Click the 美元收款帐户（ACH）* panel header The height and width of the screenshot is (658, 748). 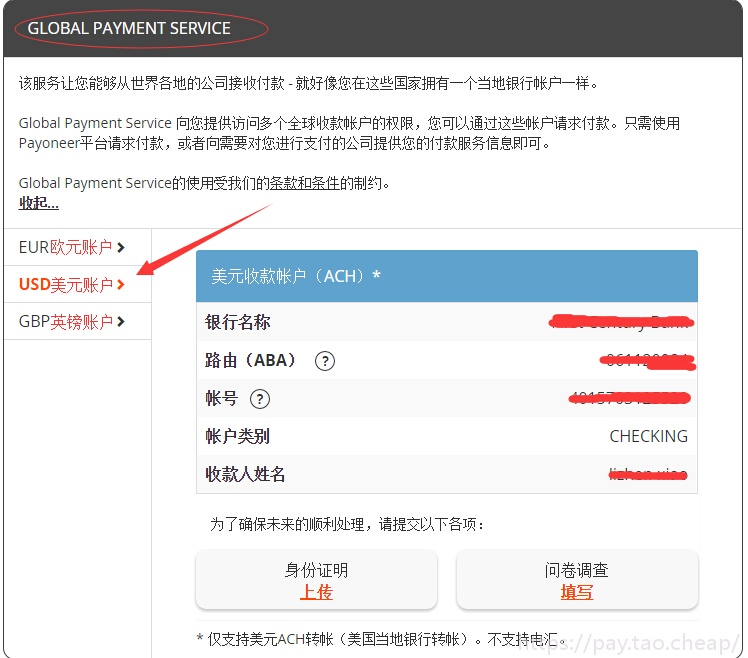(447, 276)
